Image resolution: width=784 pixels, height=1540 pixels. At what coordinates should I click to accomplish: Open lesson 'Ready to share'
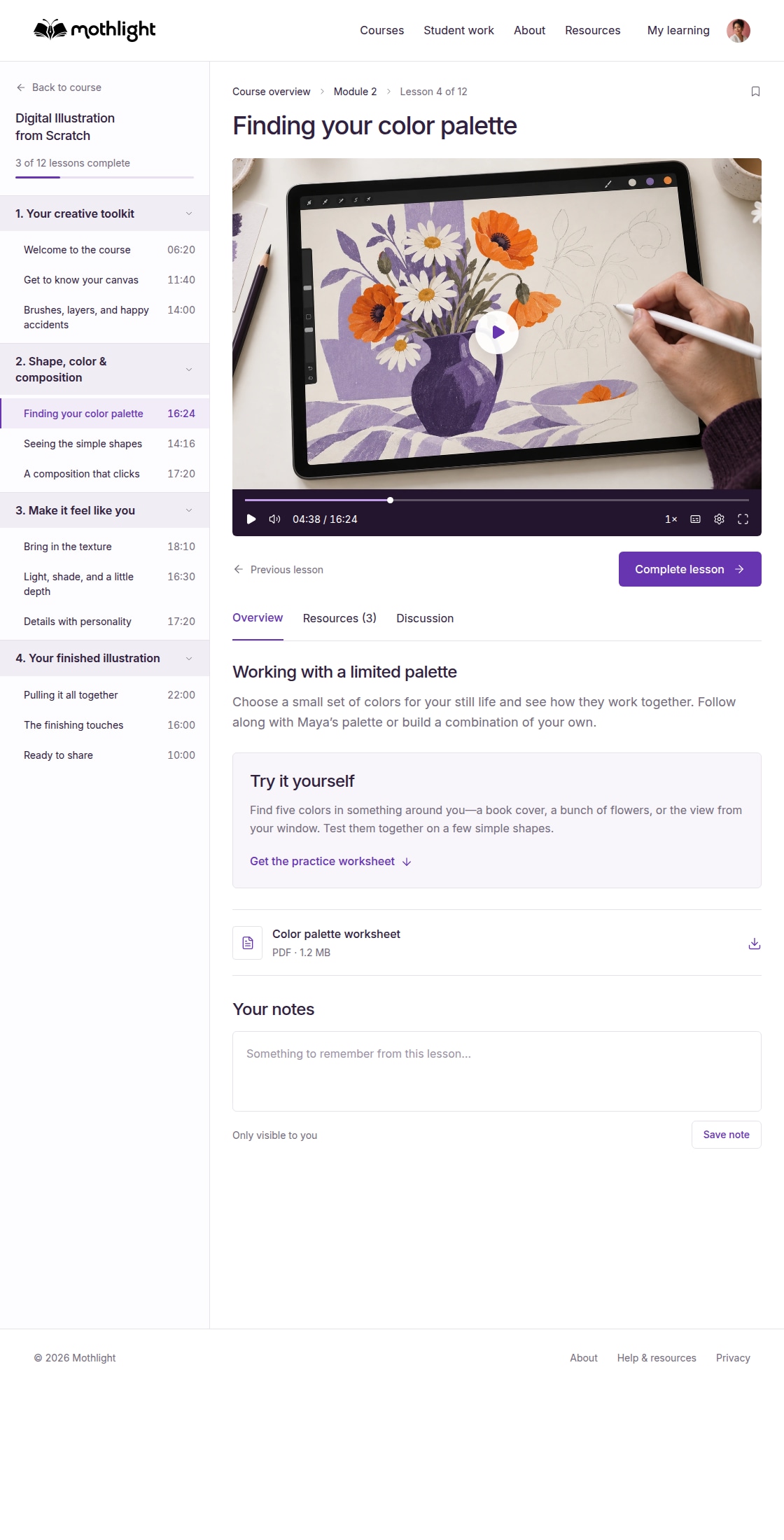click(x=105, y=755)
